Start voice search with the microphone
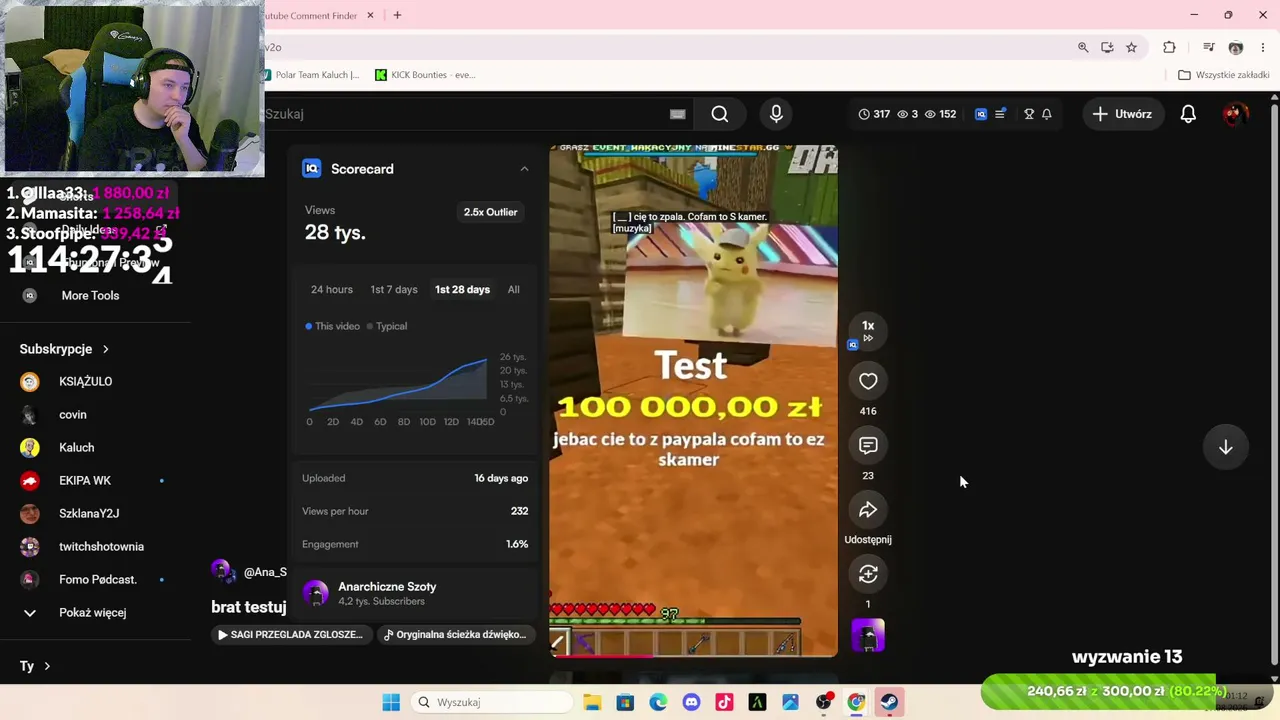 tap(776, 114)
